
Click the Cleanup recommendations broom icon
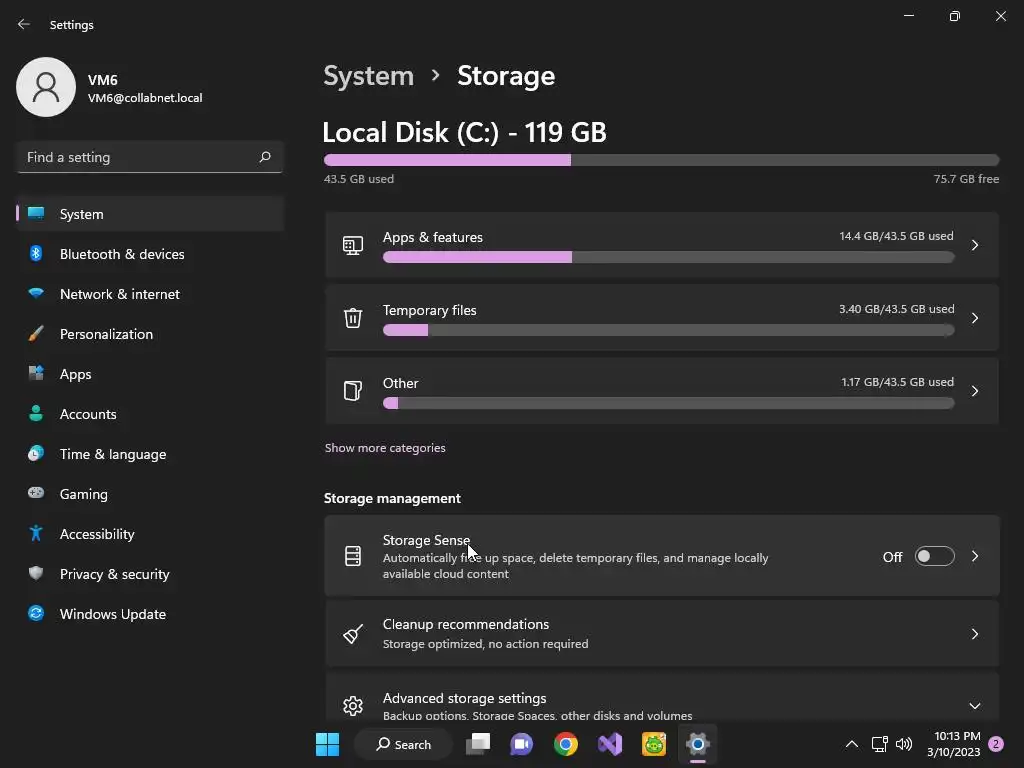coord(353,634)
